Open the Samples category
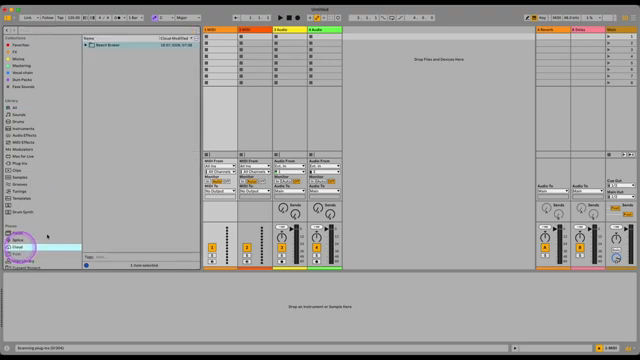The height and width of the screenshot is (360, 640). coord(20,178)
